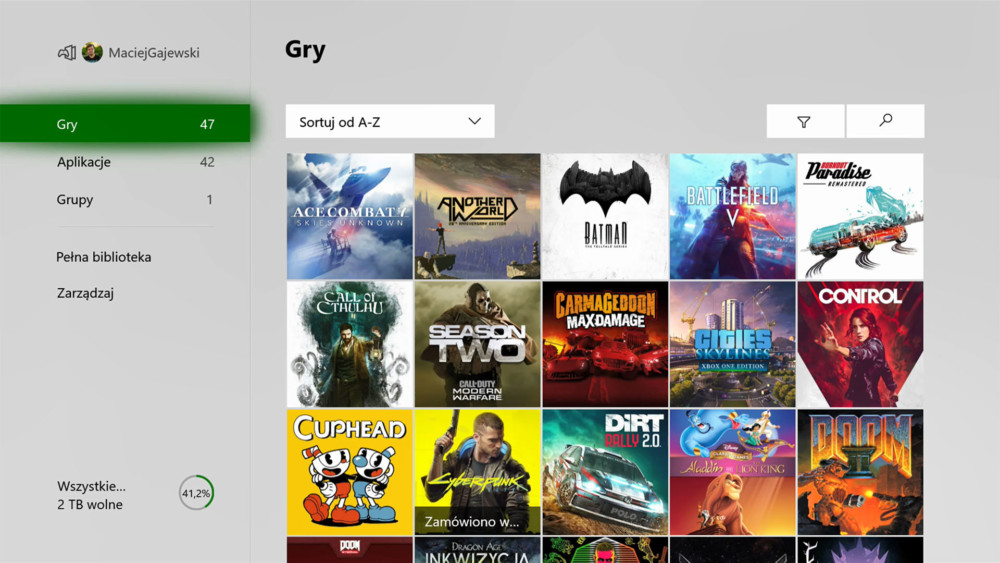1000x563 pixels.
Task: Choose the DiRT Rally 2.0 tile
Action: (x=605, y=472)
